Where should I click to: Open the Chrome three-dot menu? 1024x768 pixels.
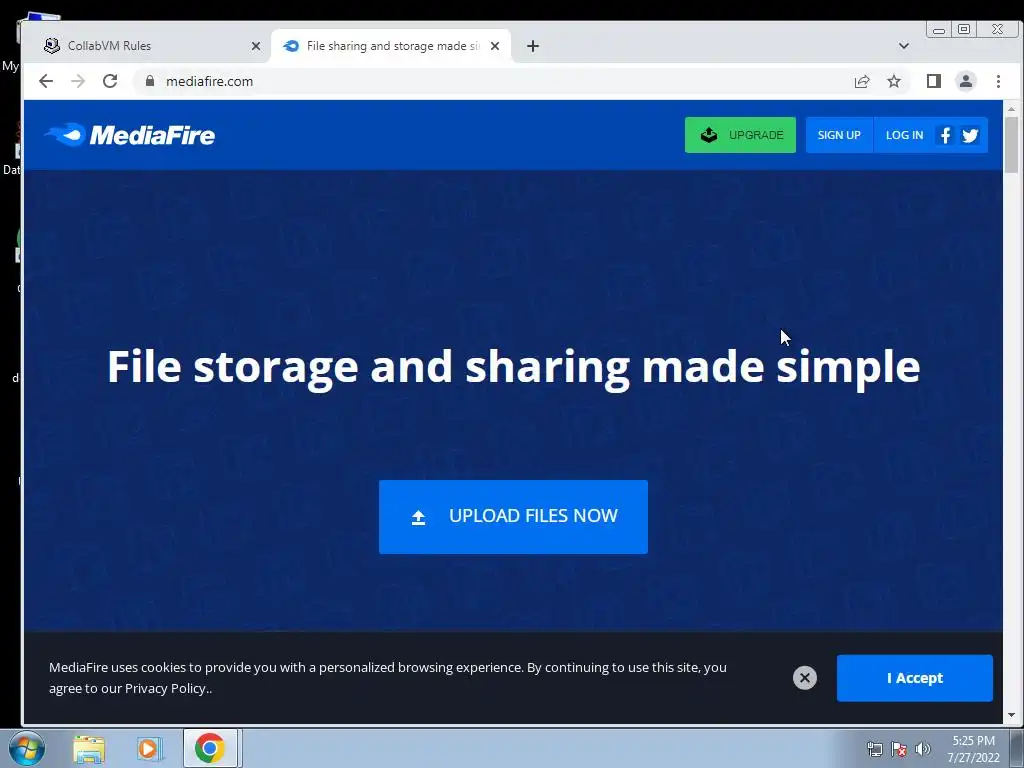(x=998, y=81)
